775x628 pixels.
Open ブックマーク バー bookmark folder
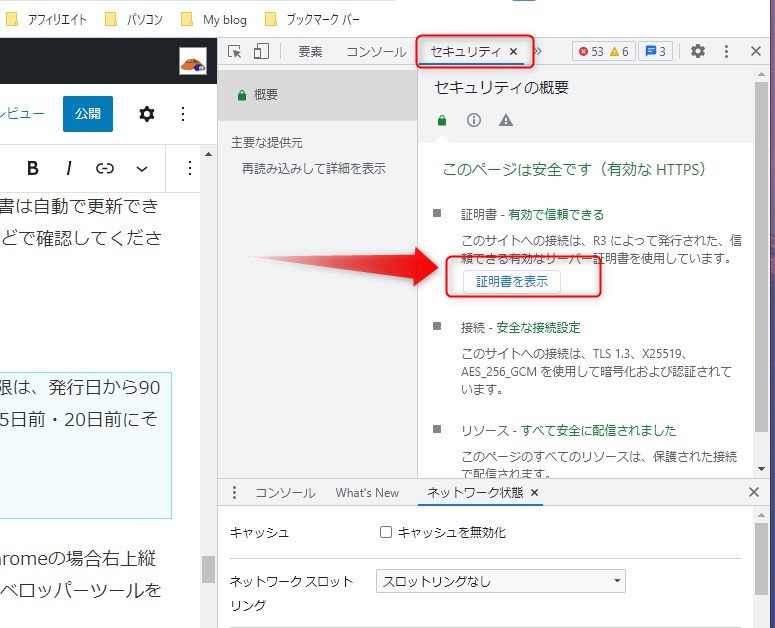coord(312,20)
